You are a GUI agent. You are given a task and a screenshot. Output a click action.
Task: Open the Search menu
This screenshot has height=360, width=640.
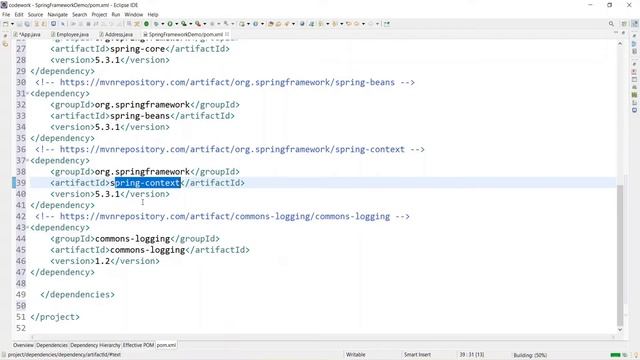point(80,14)
